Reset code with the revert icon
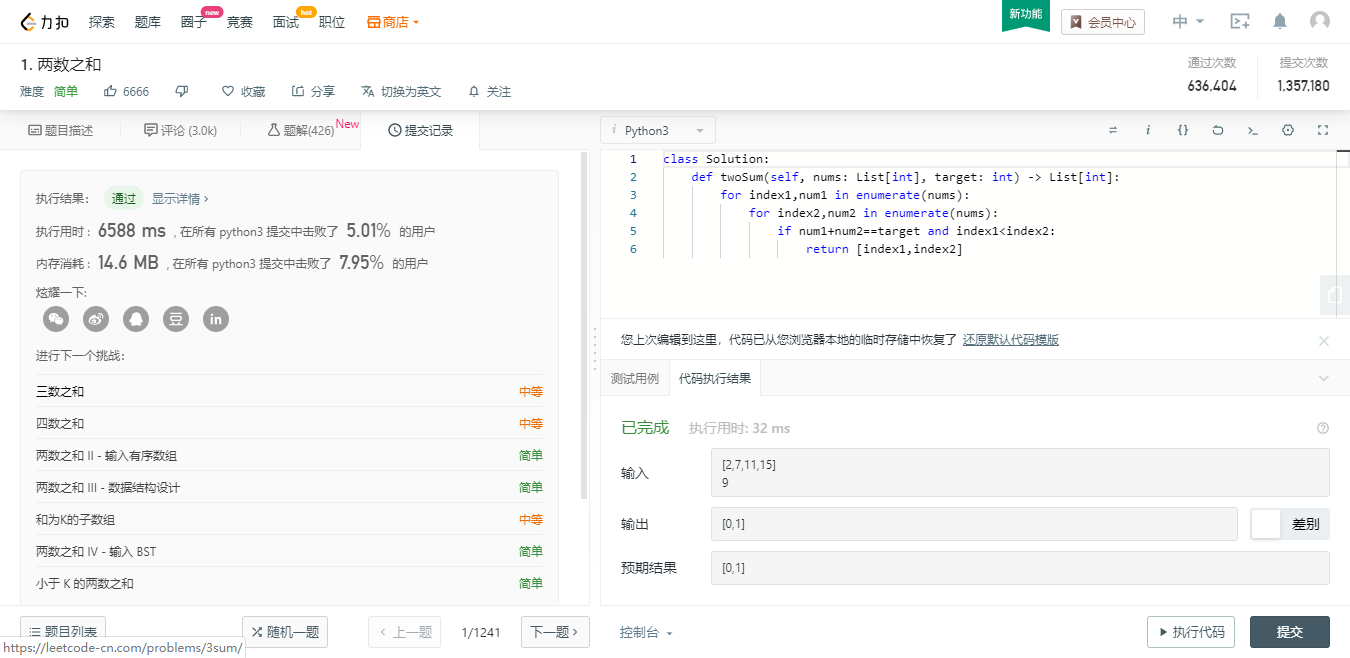 1218,130
